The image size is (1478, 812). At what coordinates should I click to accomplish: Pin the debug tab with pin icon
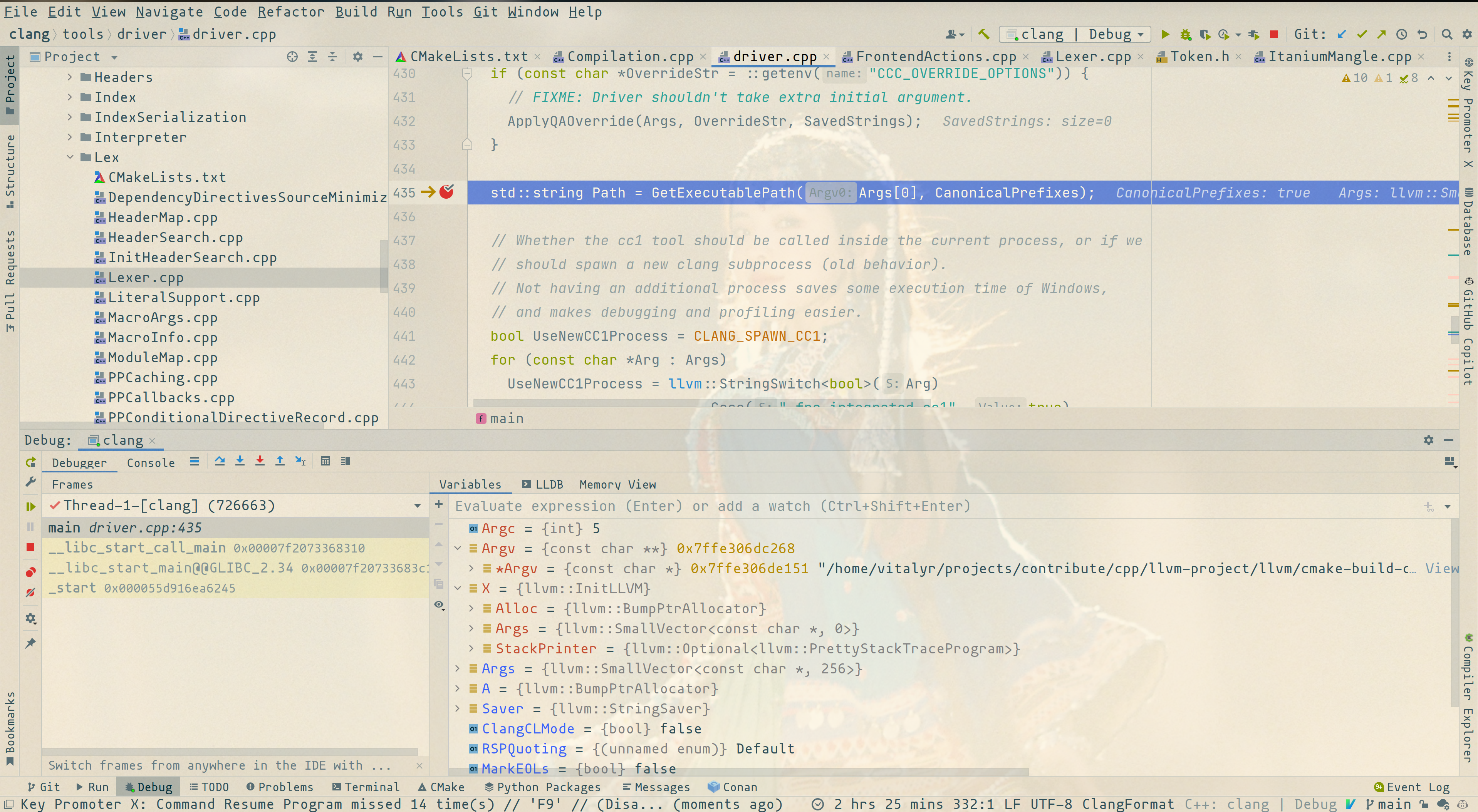coord(30,643)
